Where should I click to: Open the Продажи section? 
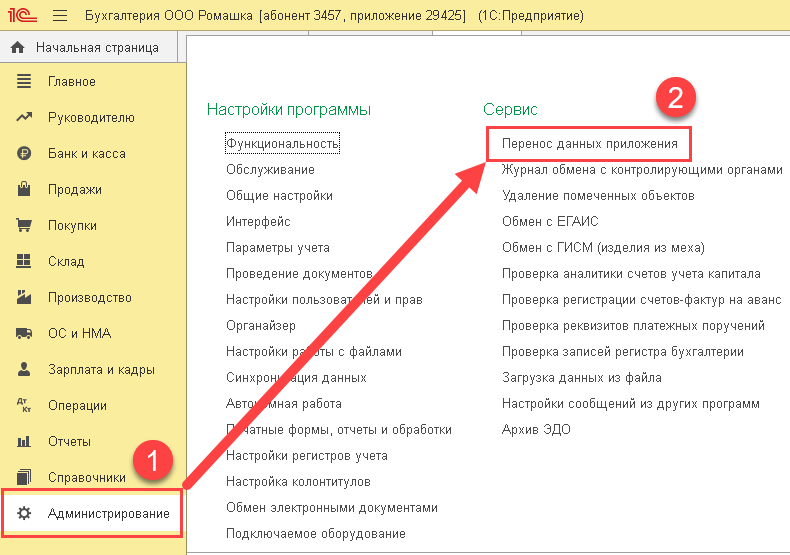[75, 189]
